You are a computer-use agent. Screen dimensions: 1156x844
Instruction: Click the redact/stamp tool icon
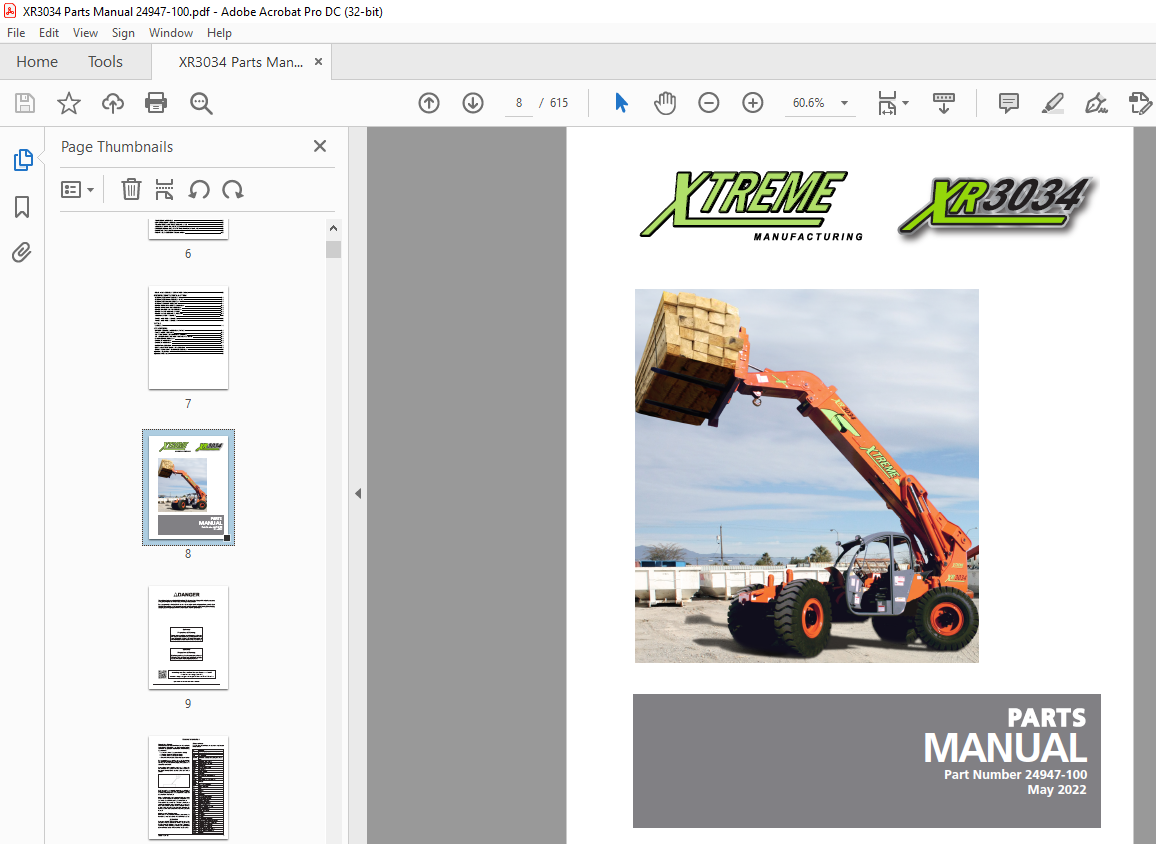click(1140, 103)
